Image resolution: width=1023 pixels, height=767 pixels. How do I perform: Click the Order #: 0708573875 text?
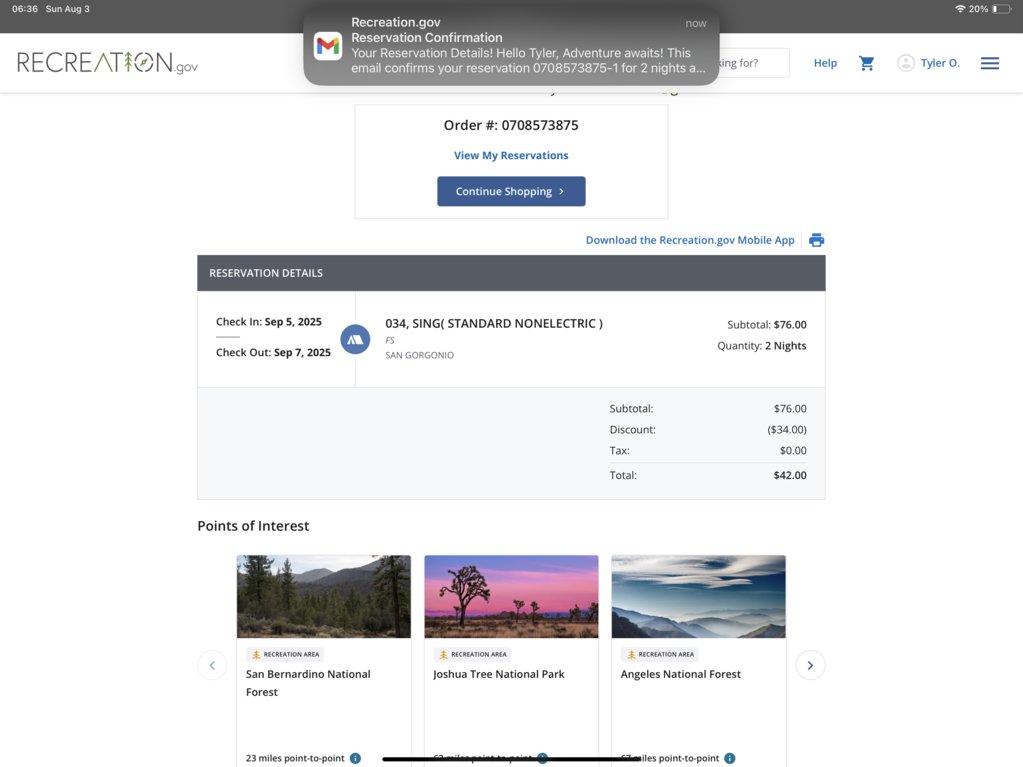click(511, 125)
